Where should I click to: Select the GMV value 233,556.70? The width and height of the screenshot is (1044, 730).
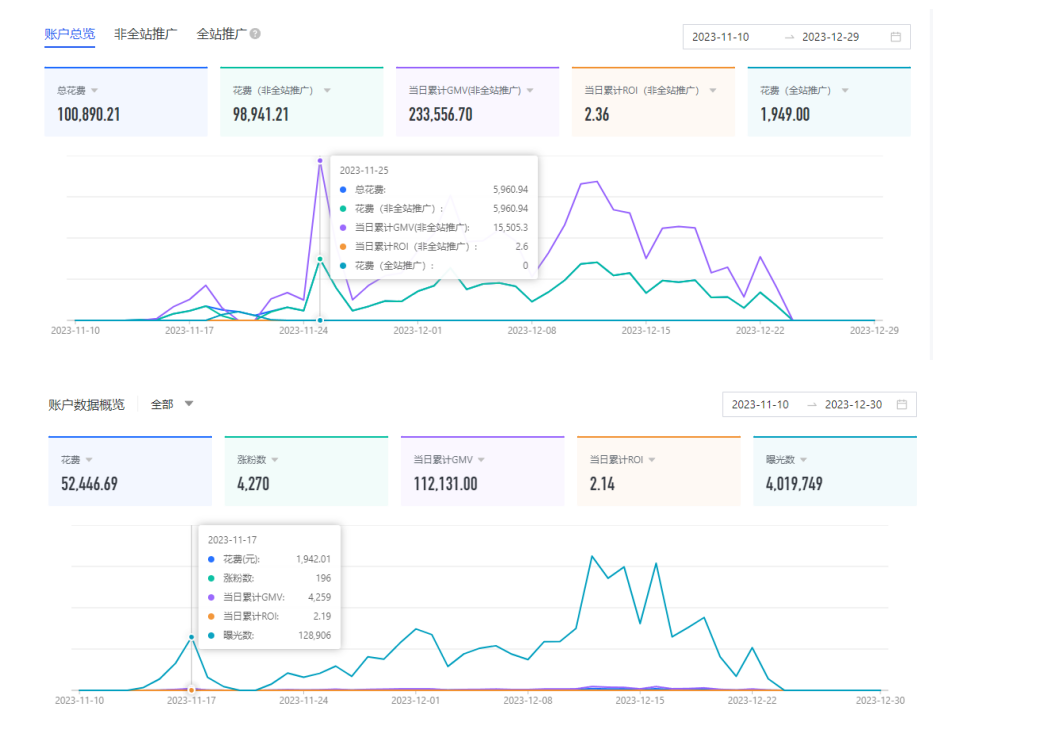[x=441, y=115]
